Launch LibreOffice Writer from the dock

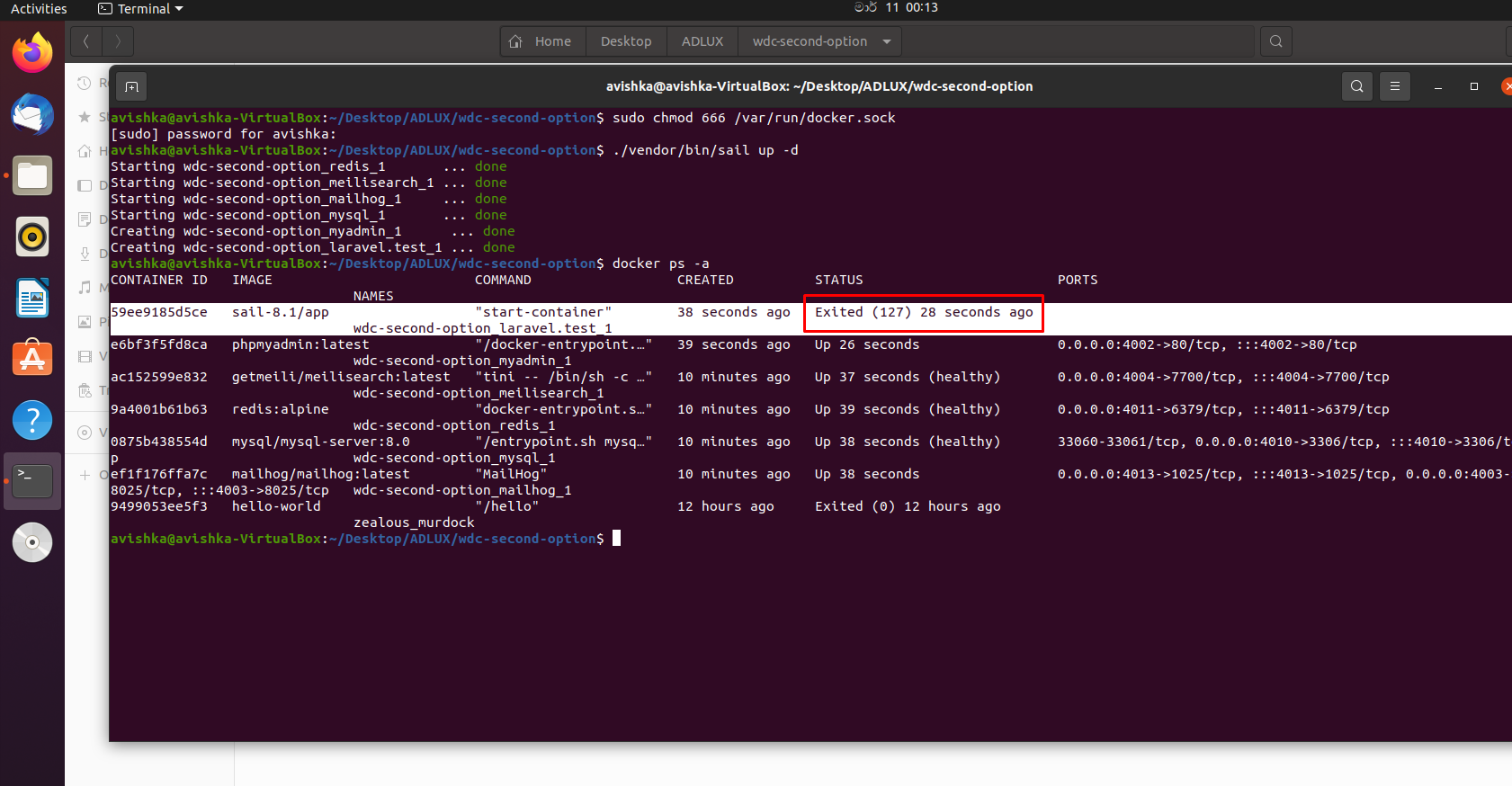(x=32, y=298)
